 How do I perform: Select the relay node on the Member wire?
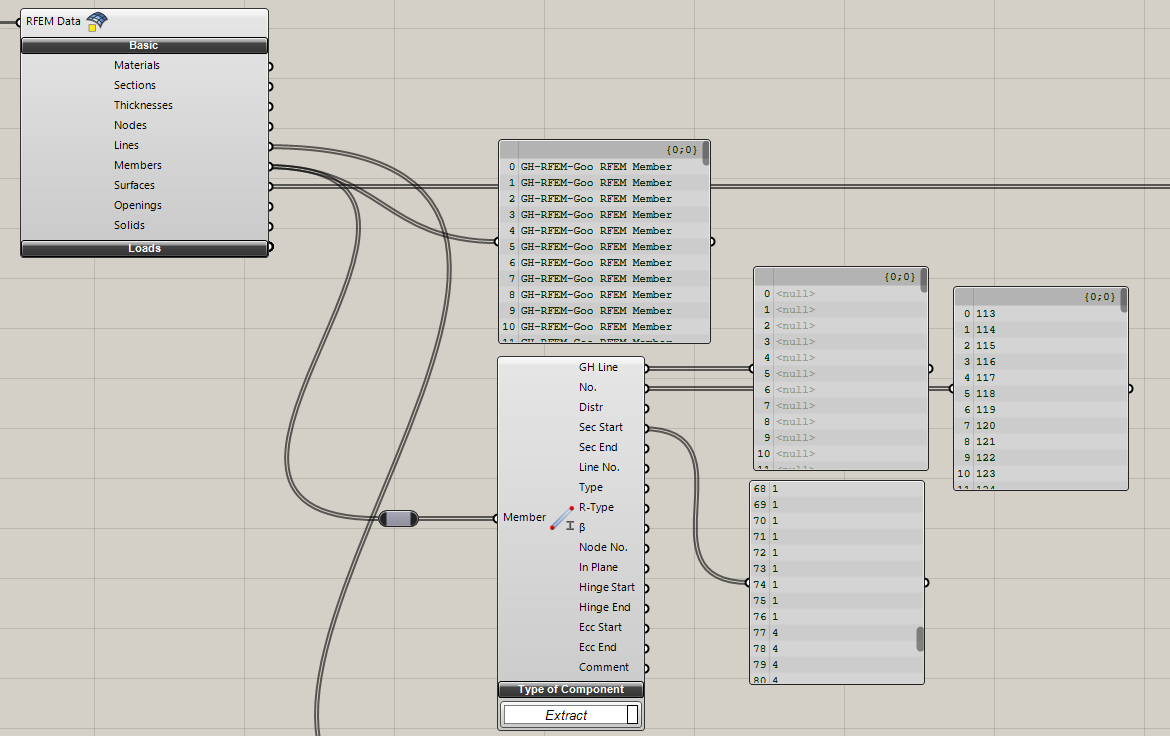[x=398, y=518]
